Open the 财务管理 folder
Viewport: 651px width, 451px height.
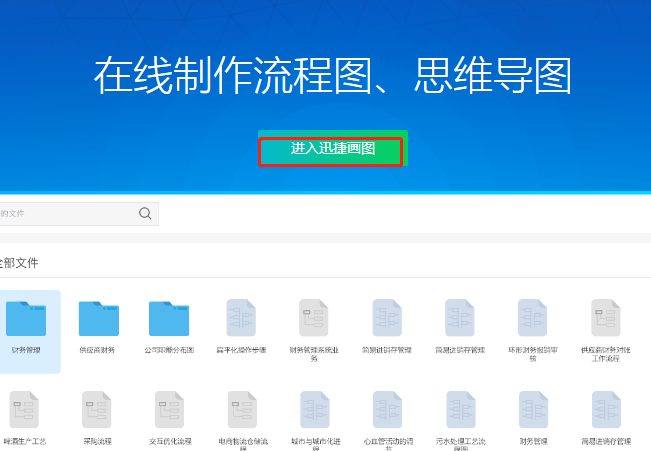[x=26, y=319]
